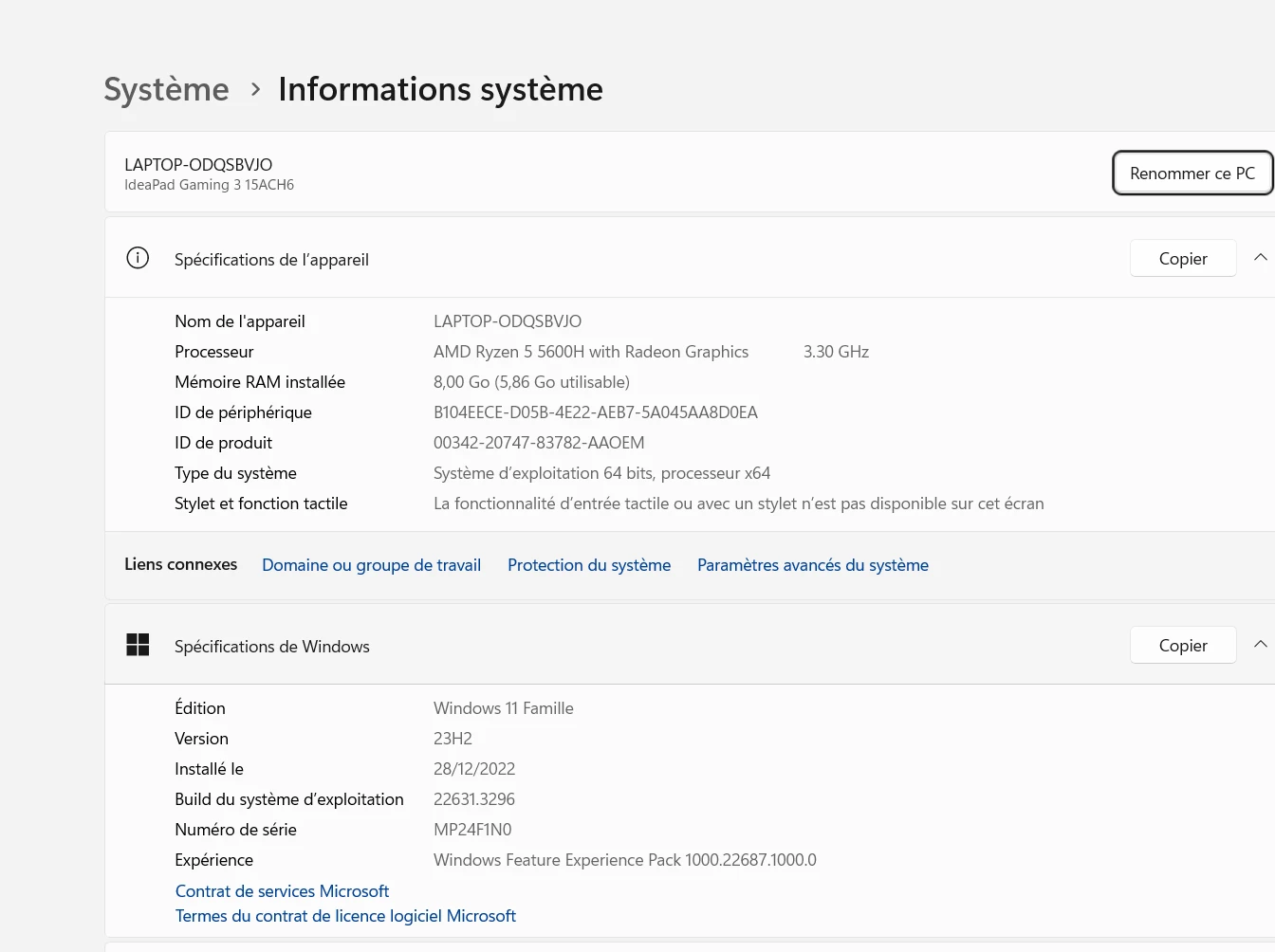This screenshot has height=952, width=1275.
Task: Click the breadcrumb chevron separator after Système
Action: [255, 89]
